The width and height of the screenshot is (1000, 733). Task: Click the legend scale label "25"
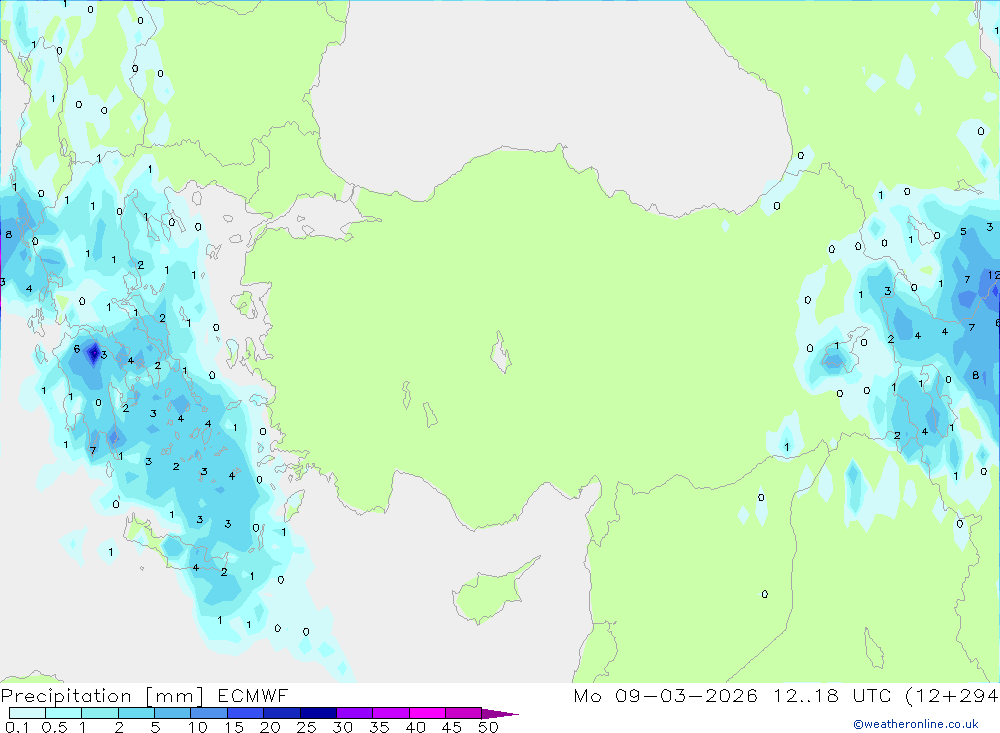pos(306,727)
